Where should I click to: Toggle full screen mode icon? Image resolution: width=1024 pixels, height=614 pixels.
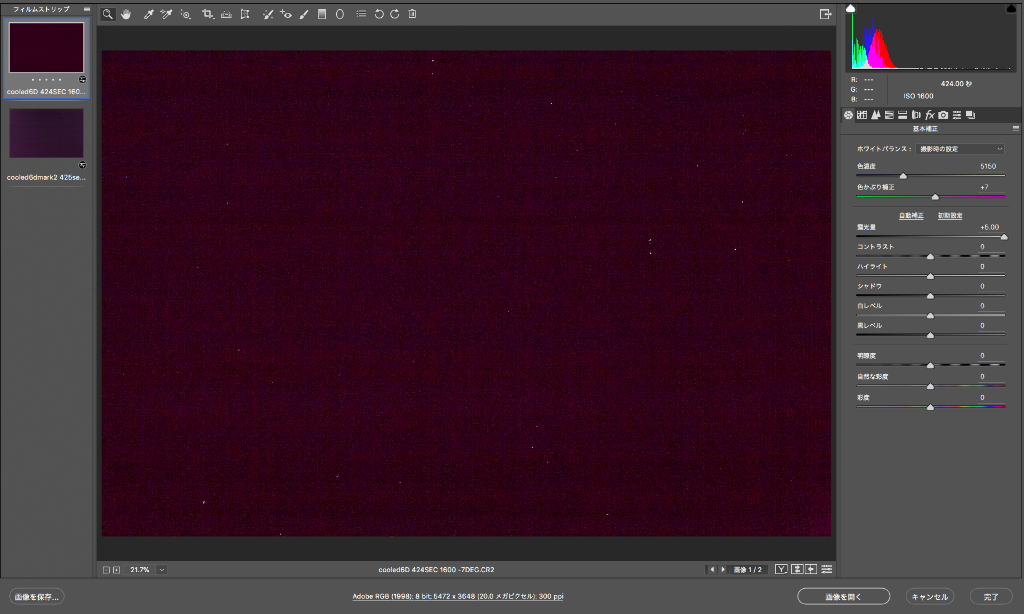click(825, 14)
